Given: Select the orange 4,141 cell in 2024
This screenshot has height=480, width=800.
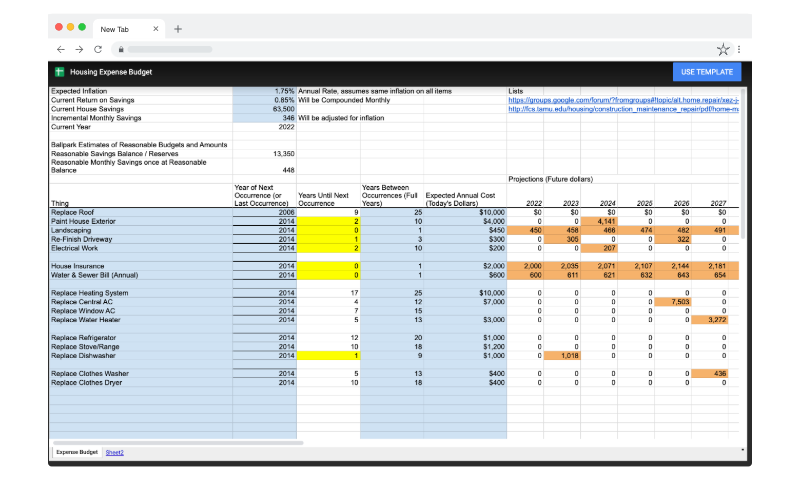Looking at the screenshot, I should click(x=599, y=221).
